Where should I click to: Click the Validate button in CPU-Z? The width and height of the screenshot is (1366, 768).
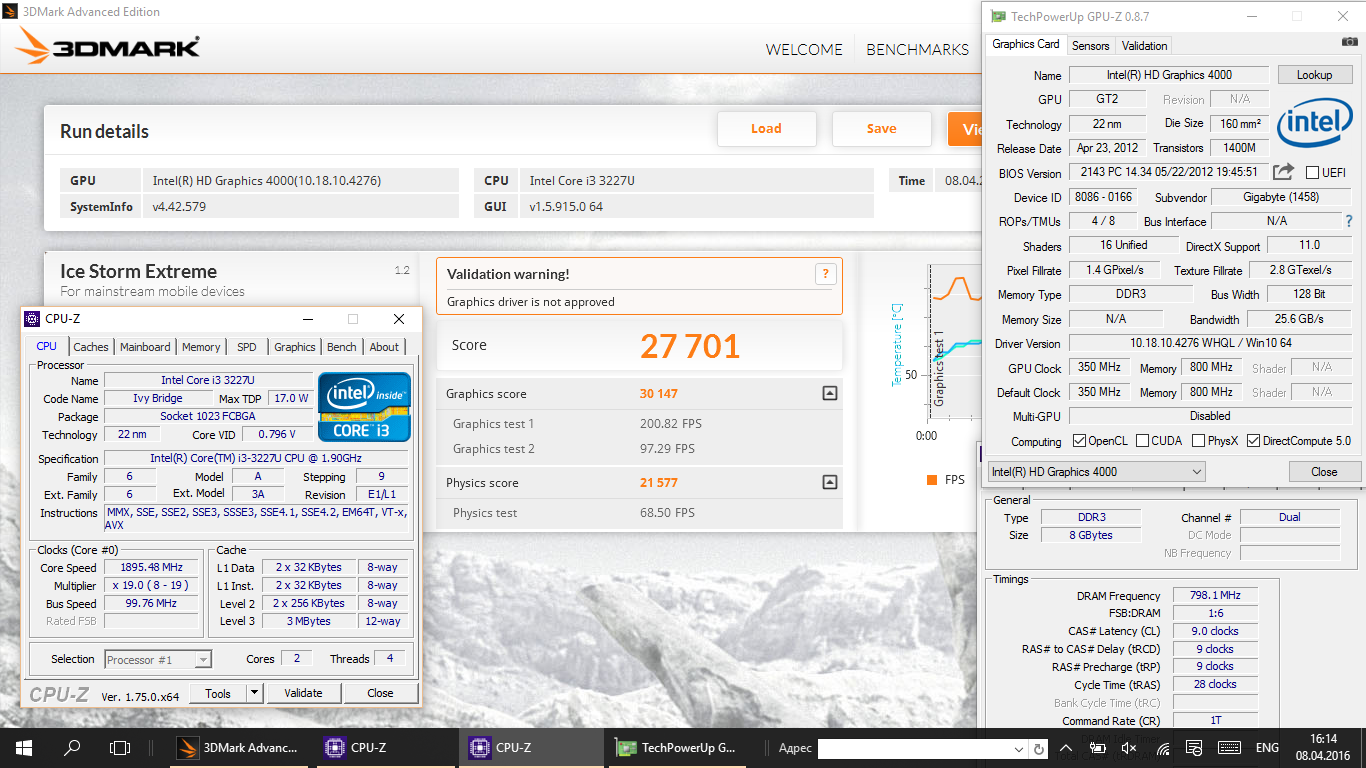click(303, 692)
